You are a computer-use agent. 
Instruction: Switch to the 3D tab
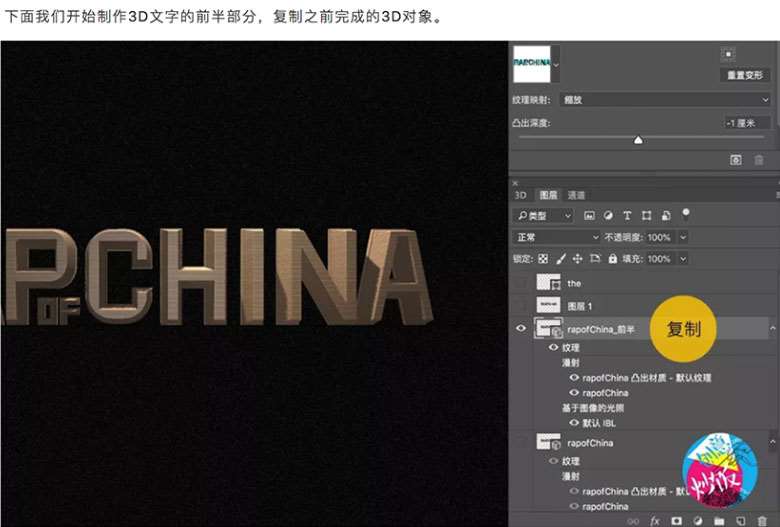pos(520,195)
